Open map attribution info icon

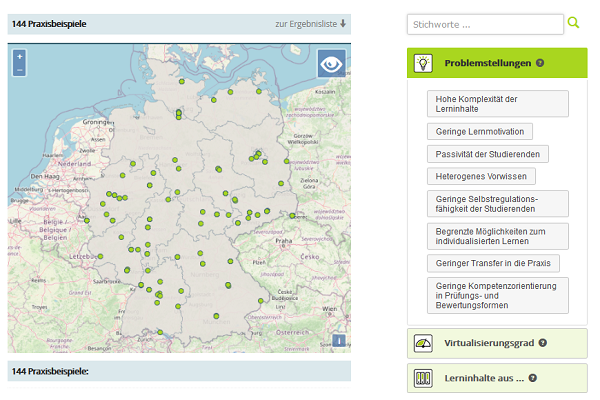click(339, 340)
